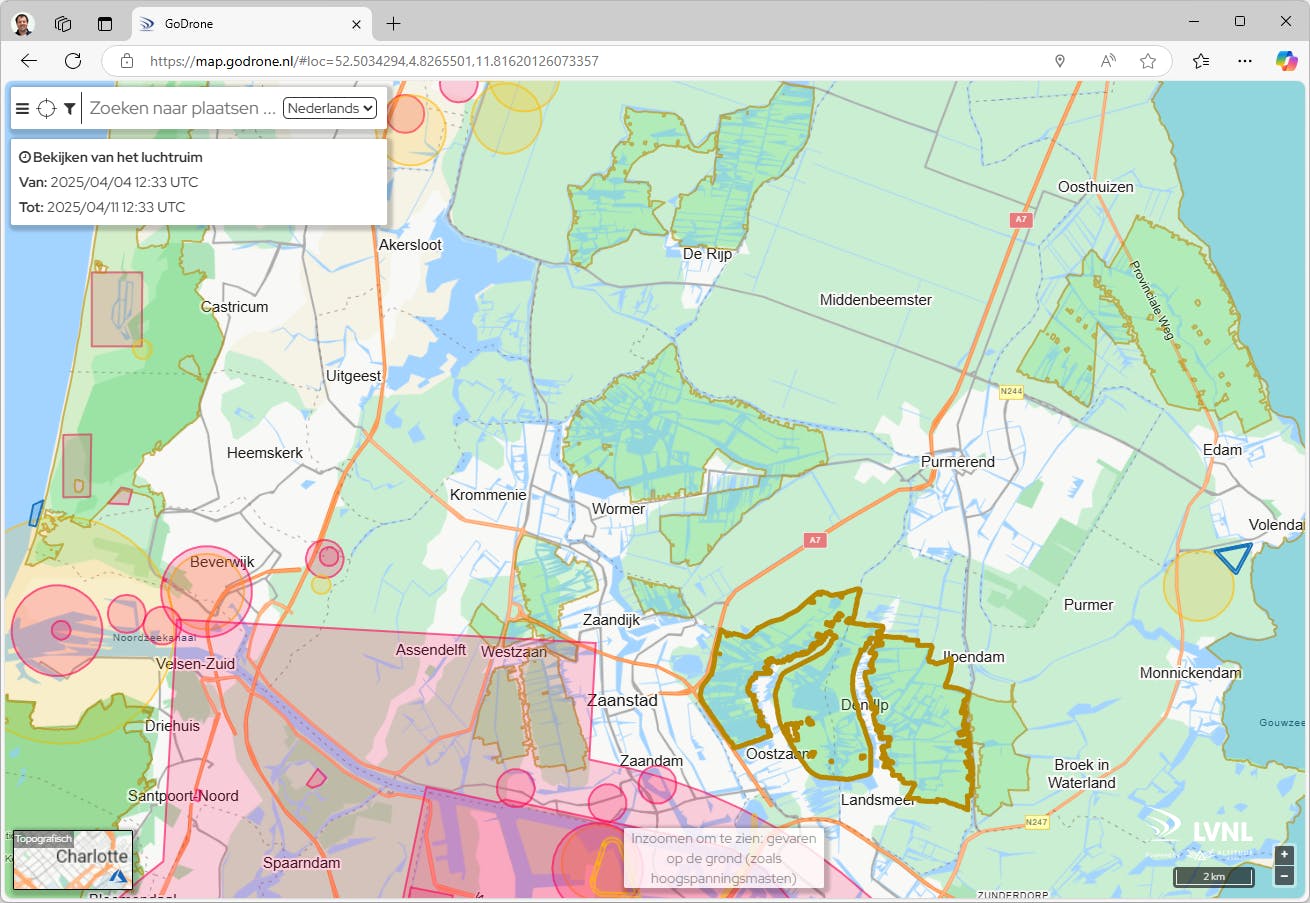The image size is (1310, 903).
Task: Click the Monnickendam place label
Action: click(1191, 673)
